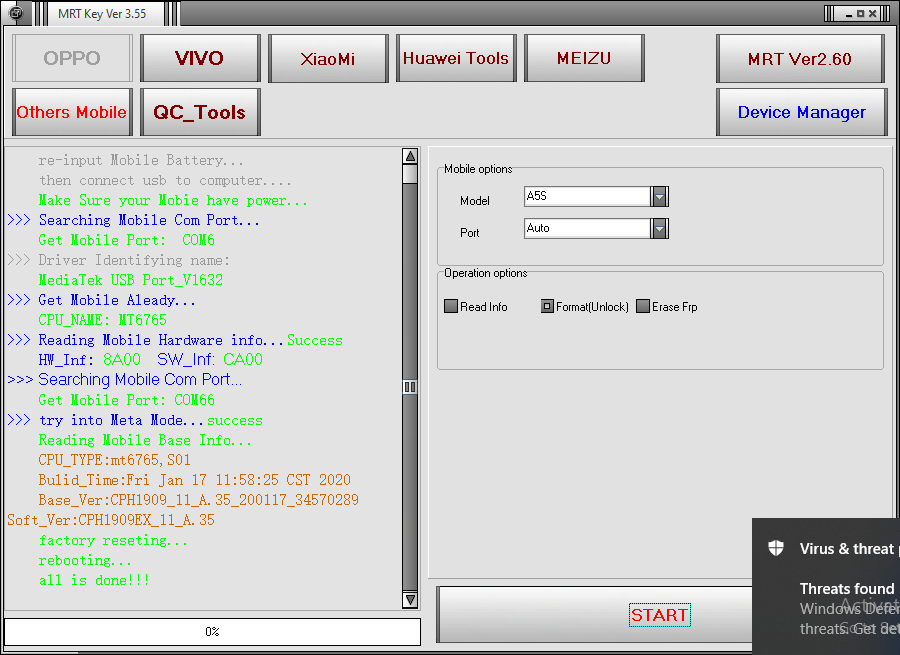Screen dimensions: 900x655
Task: Open the XiaoMi tools section
Action: [x=327, y=58]
